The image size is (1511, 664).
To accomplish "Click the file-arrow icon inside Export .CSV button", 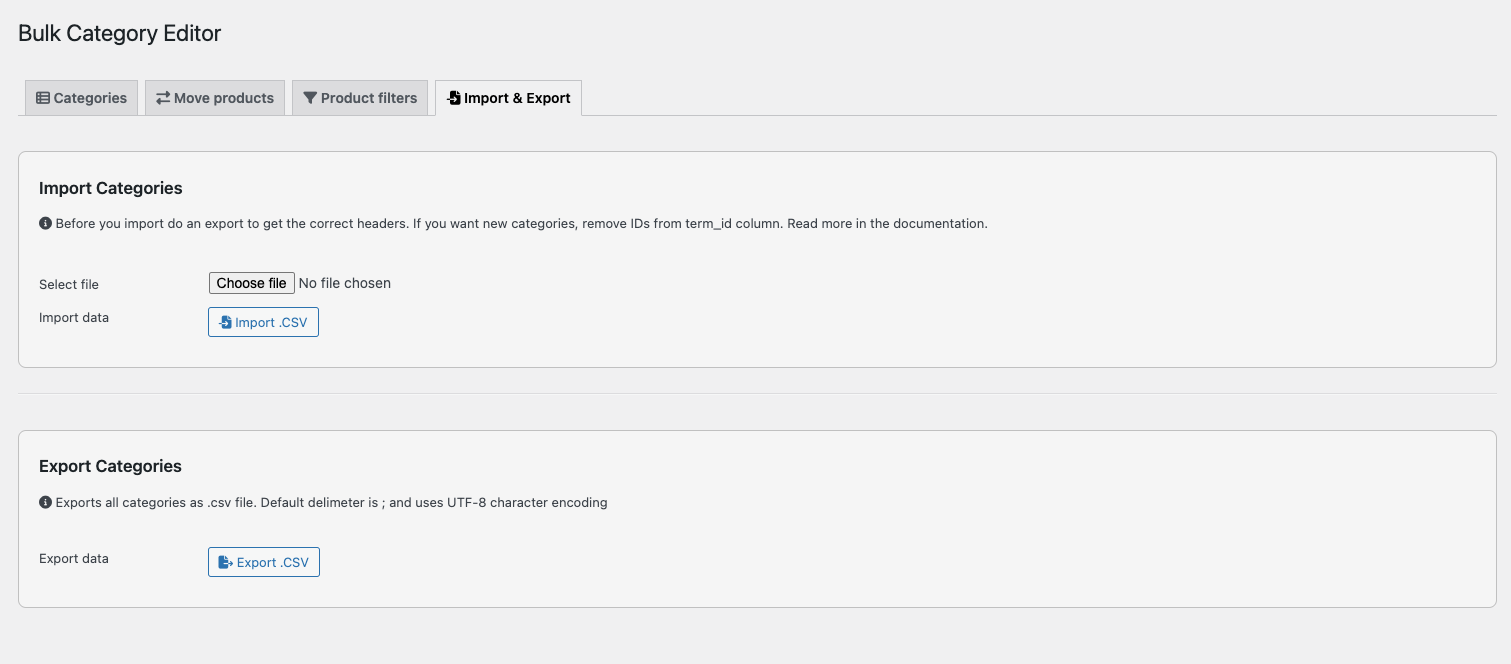I will point(226,563).
